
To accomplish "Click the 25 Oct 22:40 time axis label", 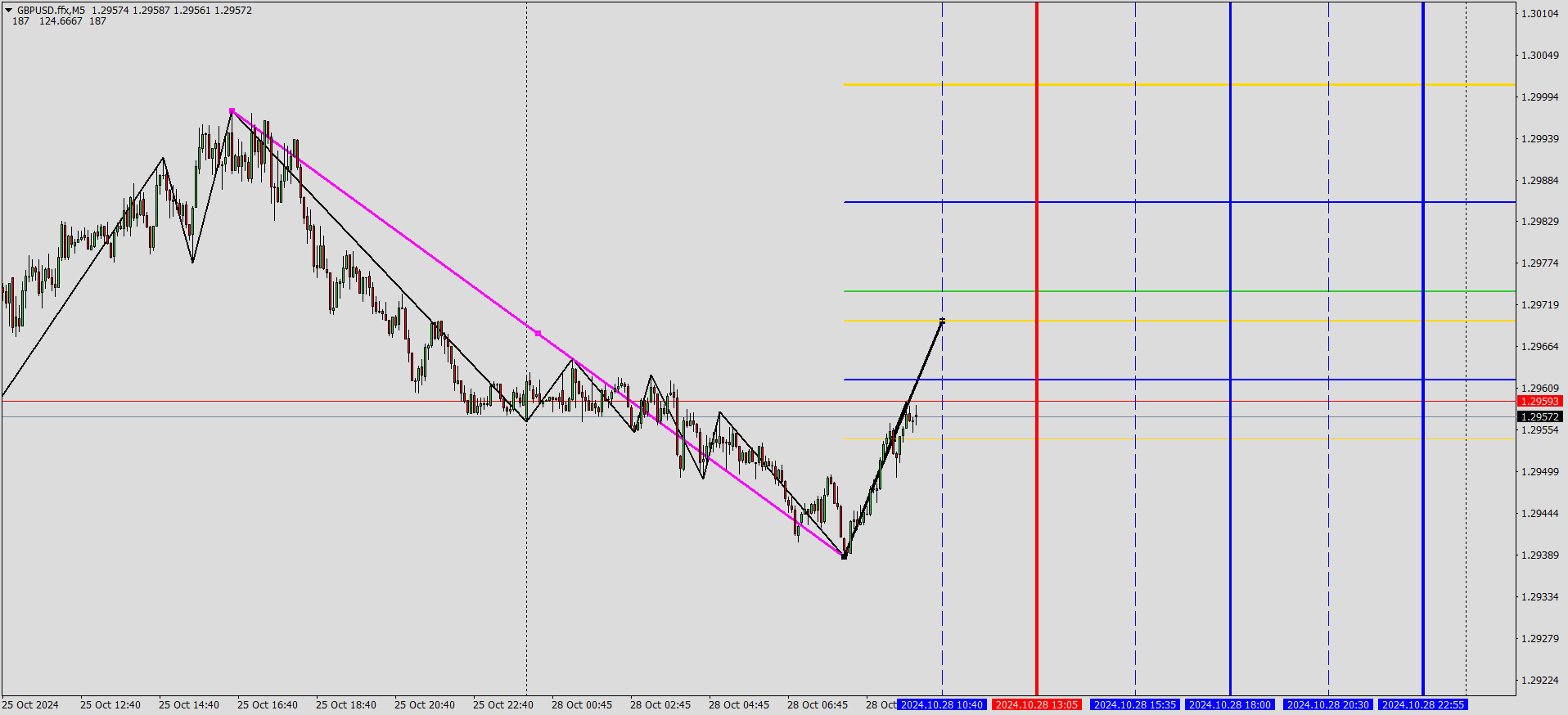I will [503, 705].
